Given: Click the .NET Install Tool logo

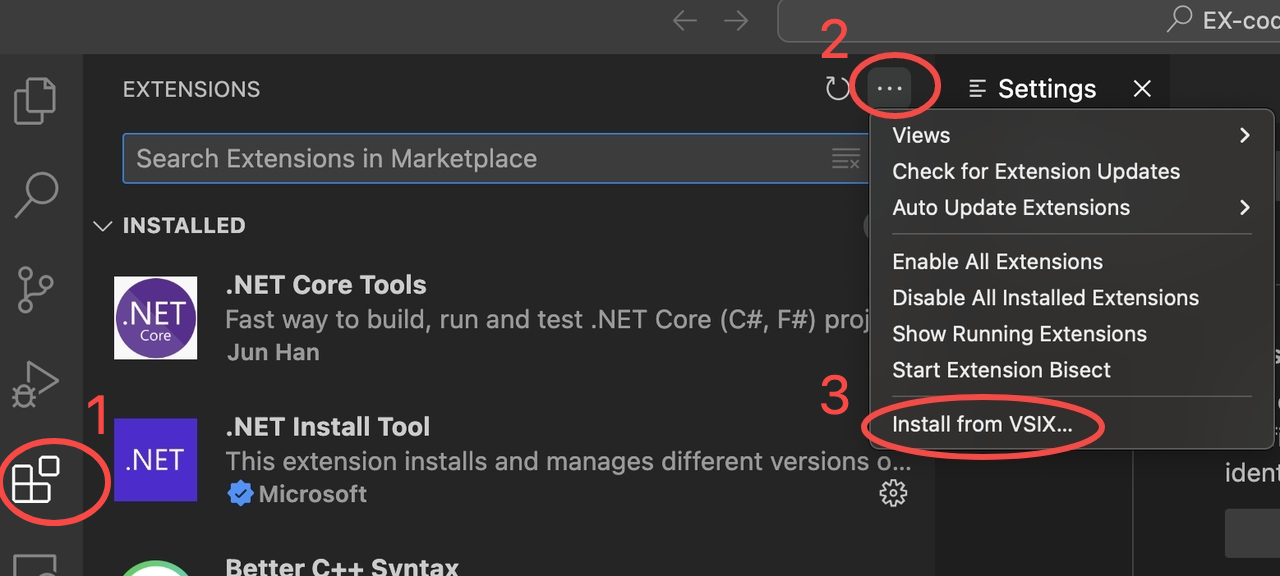Looking at the screenshot, I should tap(155, 460).
